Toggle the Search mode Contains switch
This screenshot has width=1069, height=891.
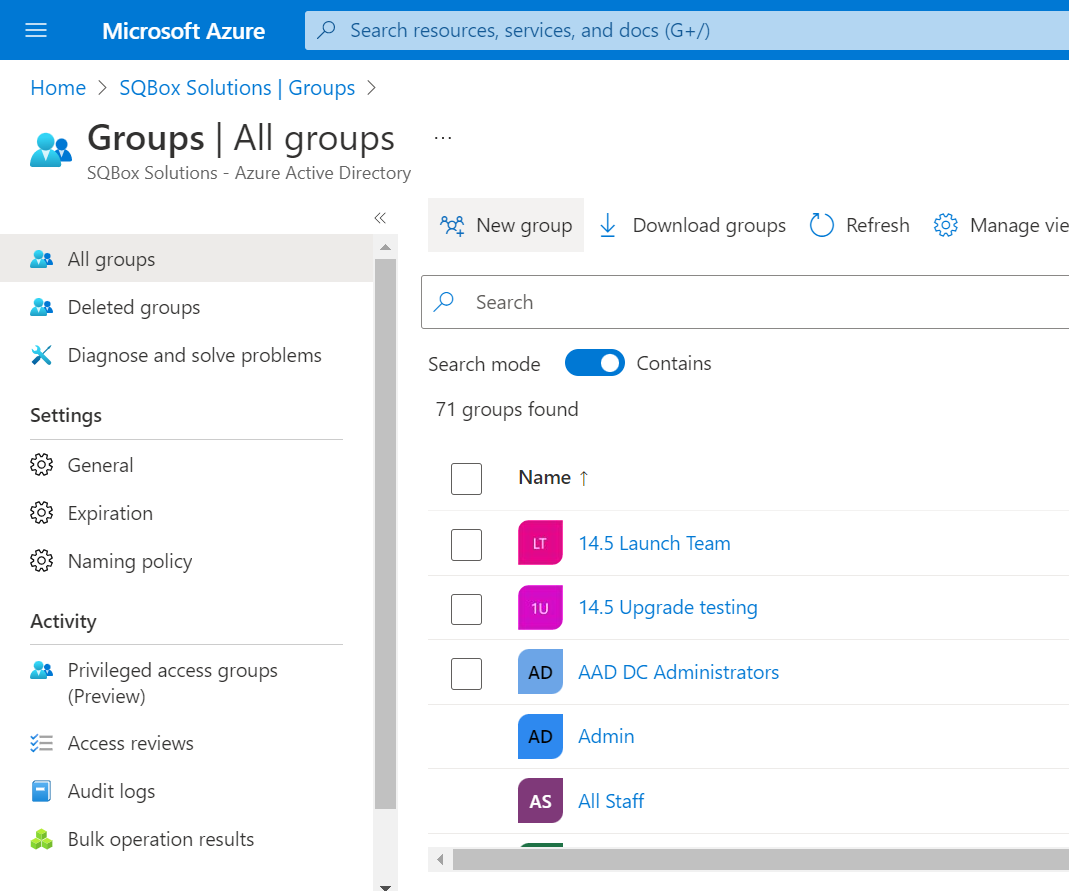594,363
